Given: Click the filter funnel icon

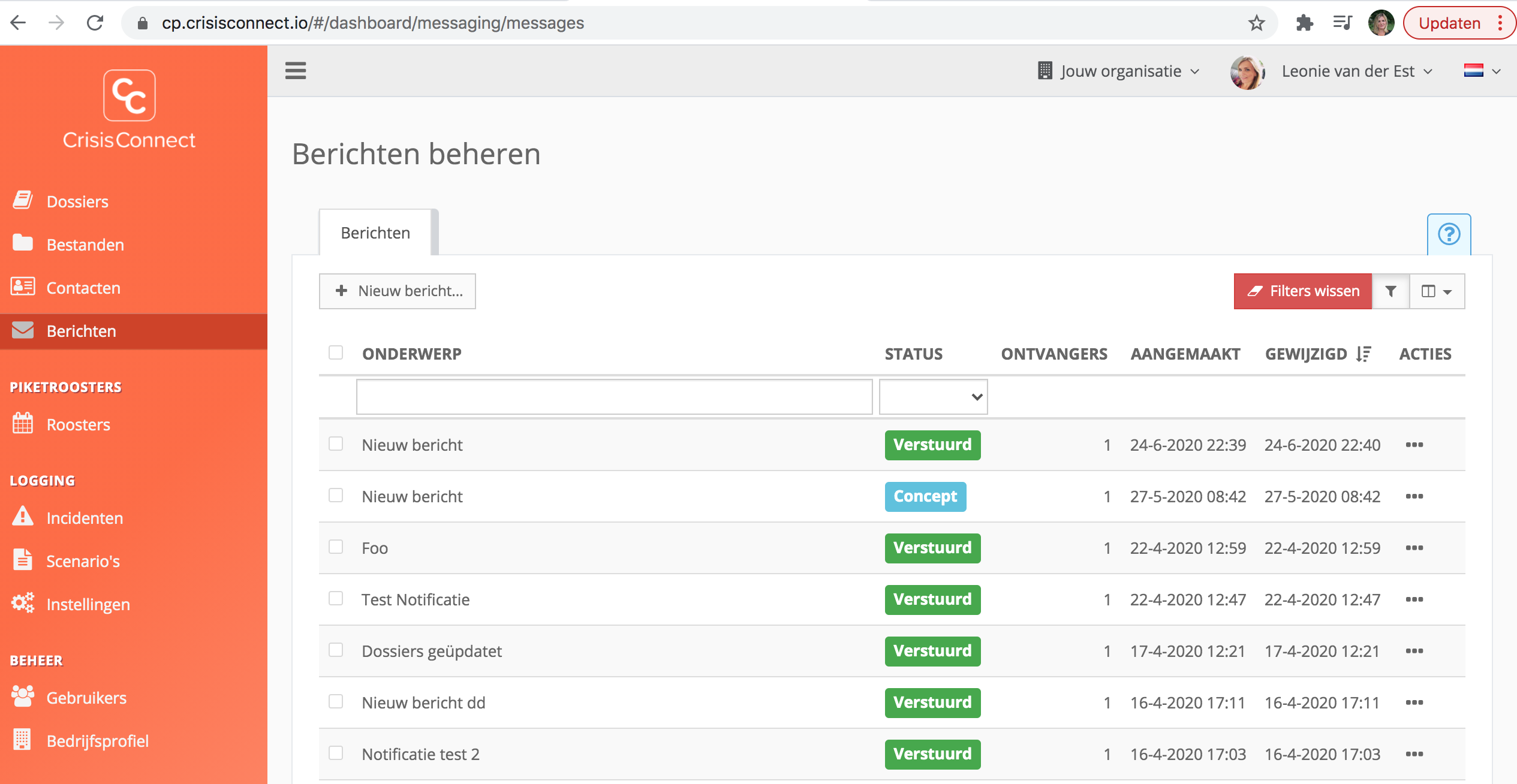Looking at the screenshot, I should tap(1390, 291).
